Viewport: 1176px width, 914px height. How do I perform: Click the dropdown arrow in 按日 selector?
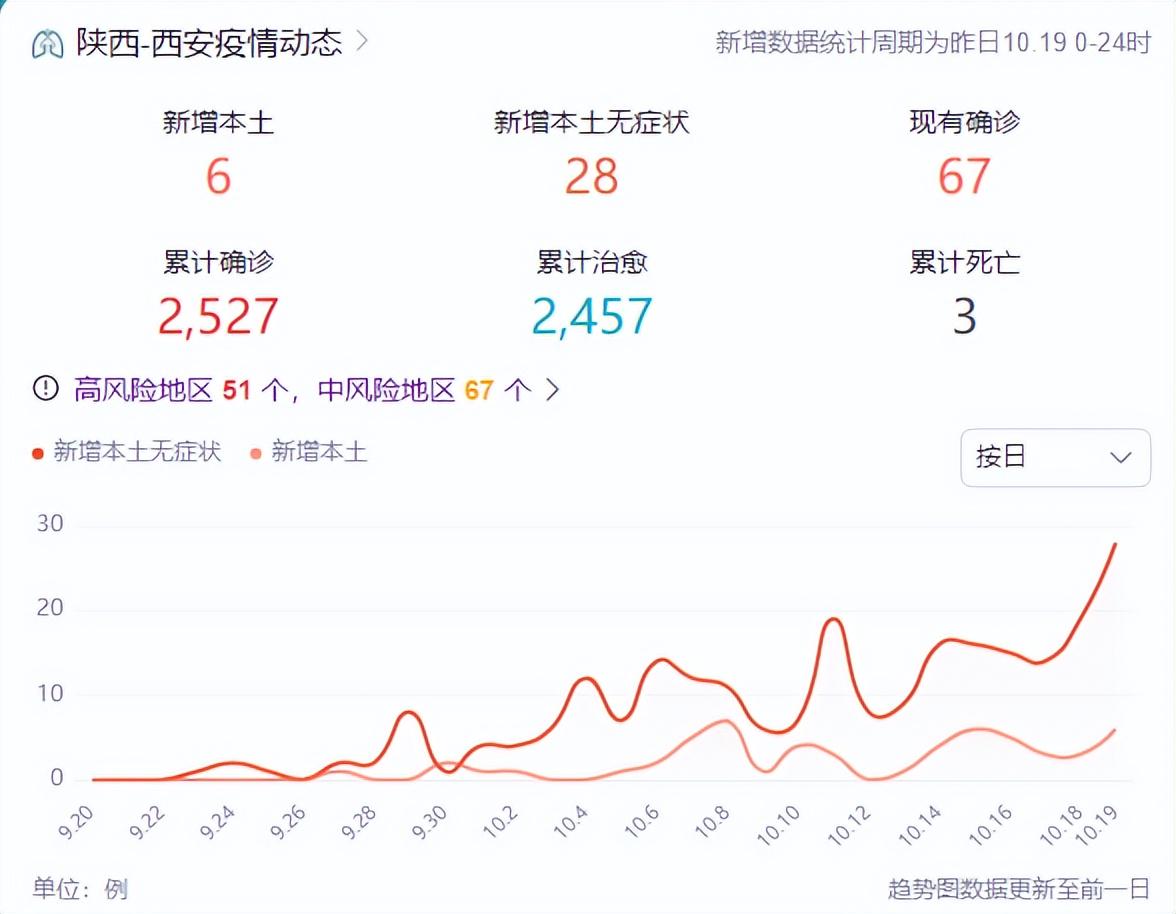pyautogui.click(x=1120, y=457)
